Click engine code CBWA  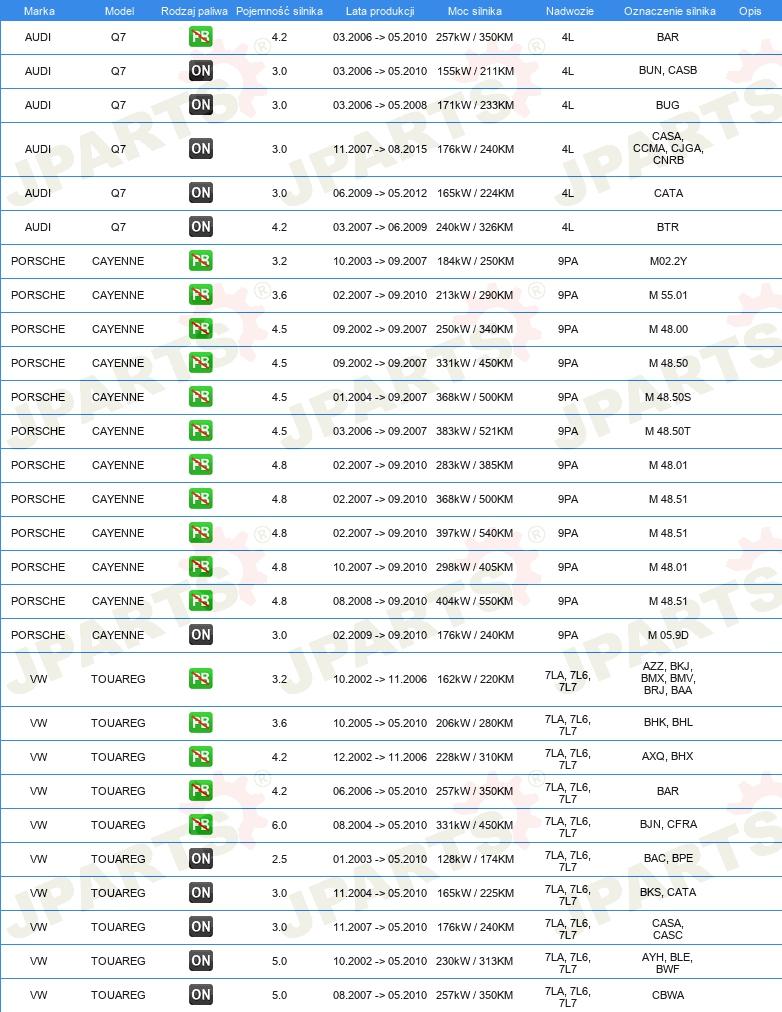pyautogui.click(x=668, y=995)
